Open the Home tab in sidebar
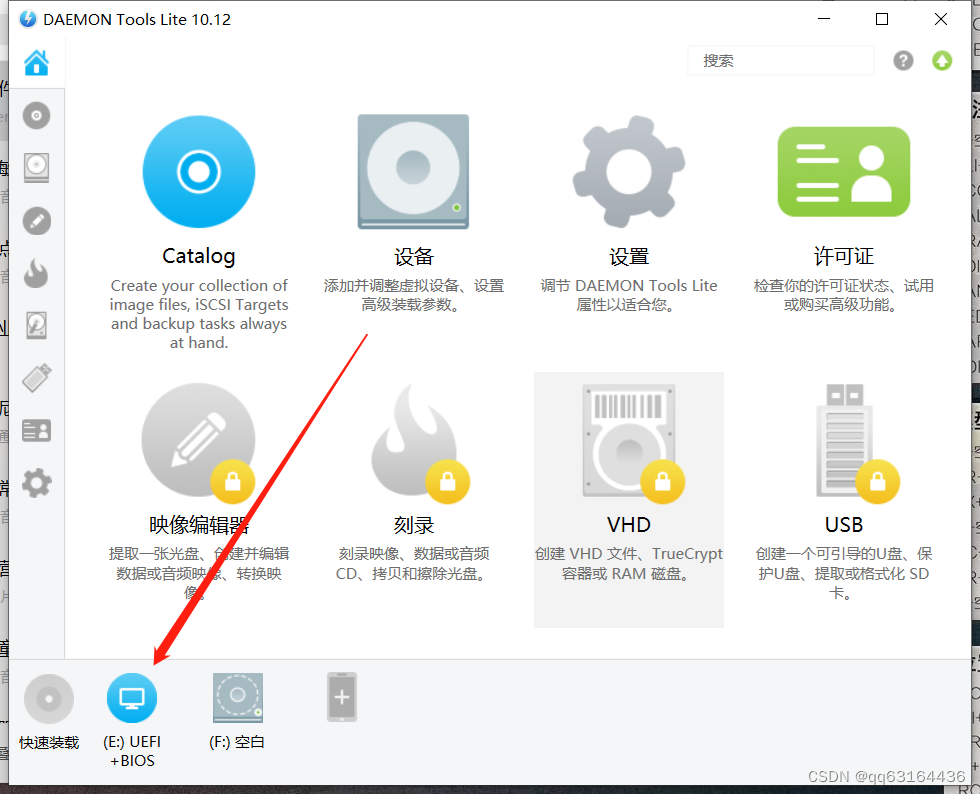 (x=36, y=63)
